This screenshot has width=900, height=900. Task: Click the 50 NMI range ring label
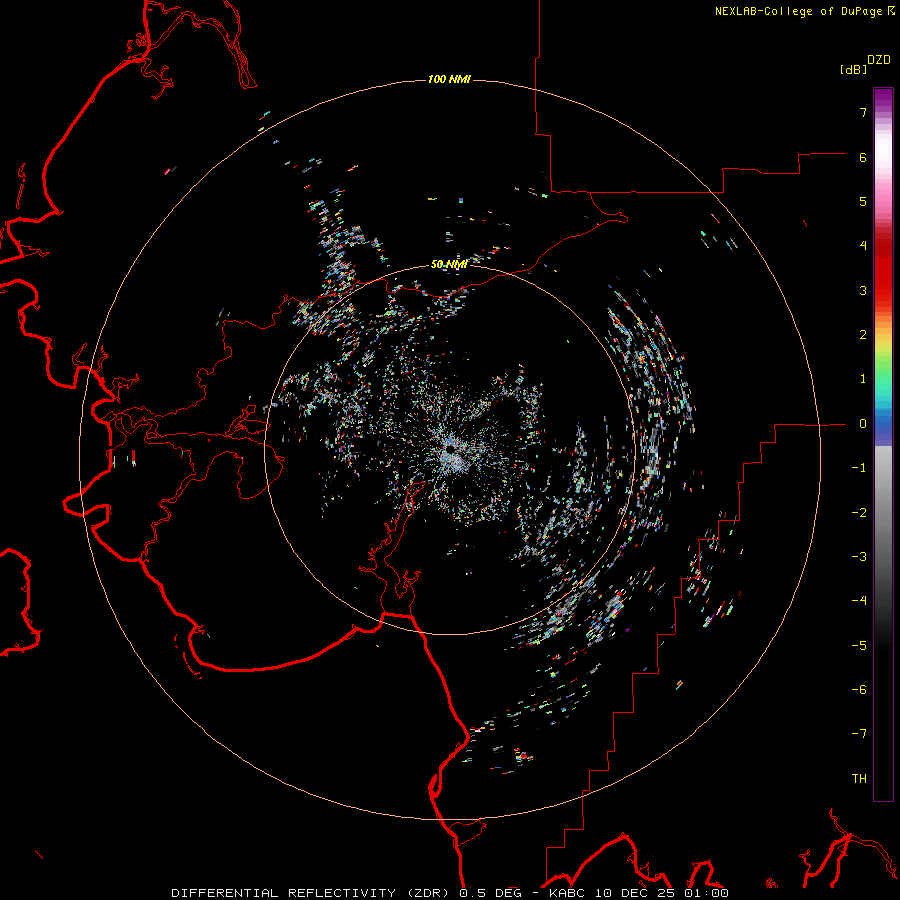click(x=449, y=264)
